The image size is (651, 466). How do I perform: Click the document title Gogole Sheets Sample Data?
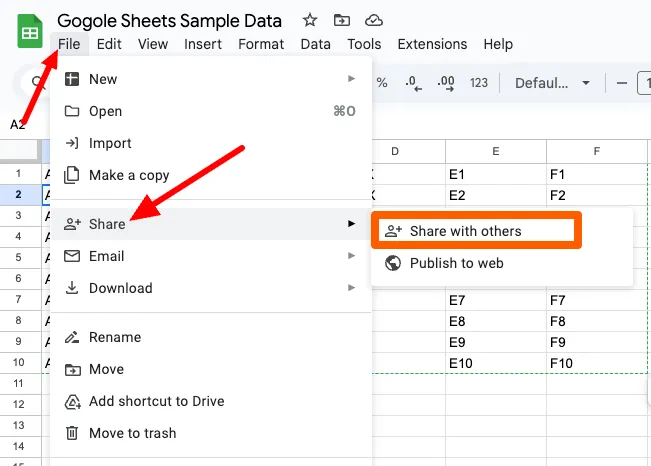(x=170, y=20)
